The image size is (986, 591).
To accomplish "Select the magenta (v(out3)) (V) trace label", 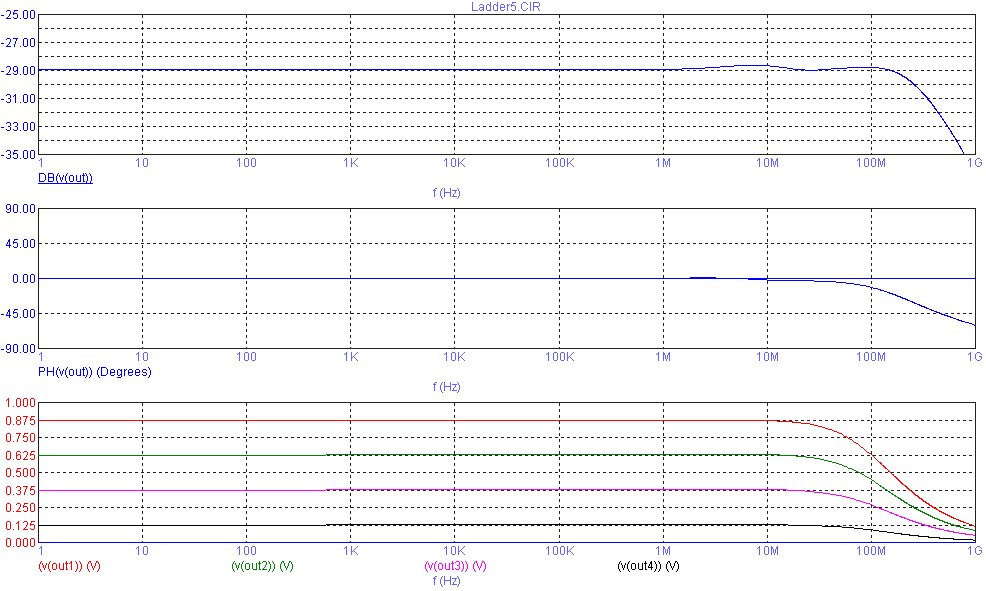I will [x=456, y=566].
